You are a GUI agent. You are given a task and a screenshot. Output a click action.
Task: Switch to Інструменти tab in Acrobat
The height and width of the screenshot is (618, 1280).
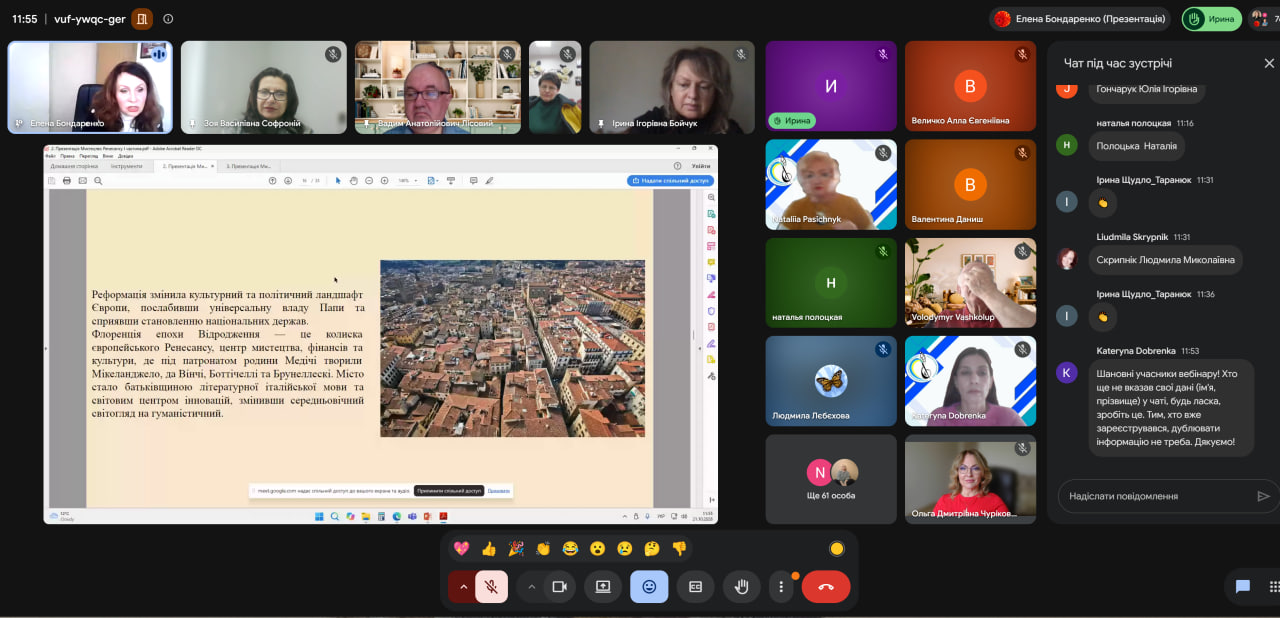click(127, 166)
